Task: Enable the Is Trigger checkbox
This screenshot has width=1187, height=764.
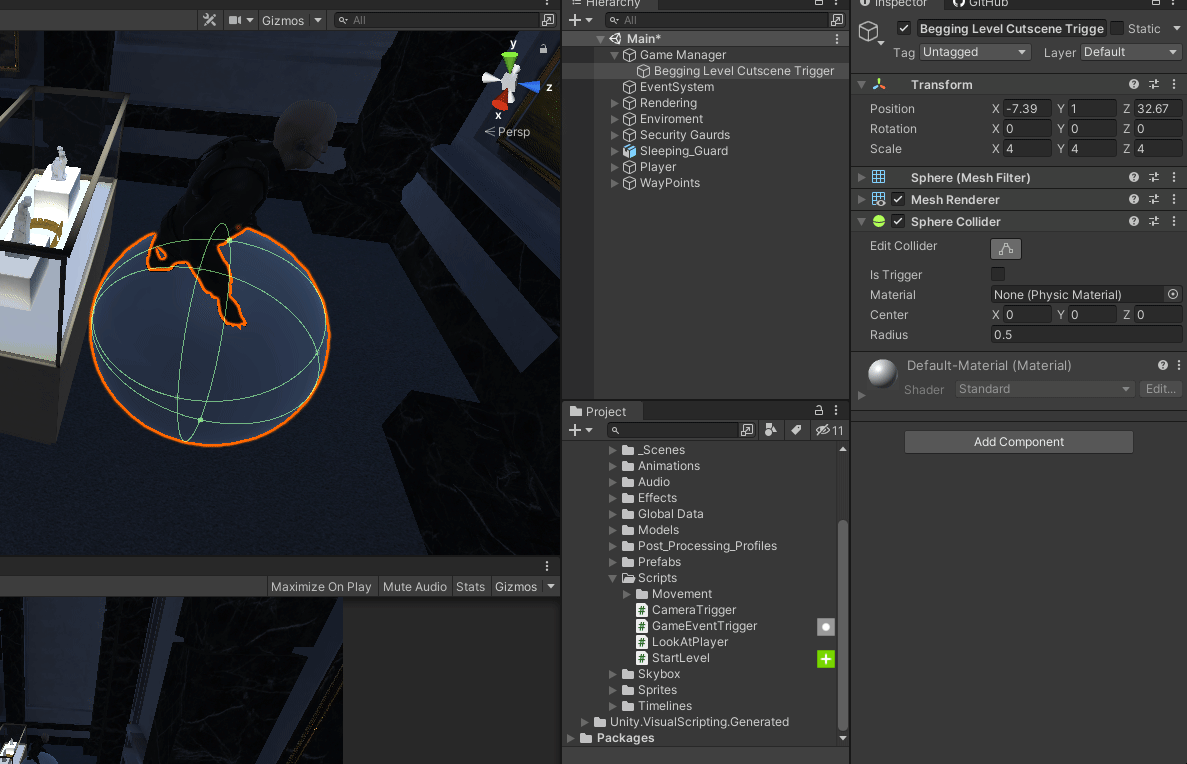Action: 996,274
